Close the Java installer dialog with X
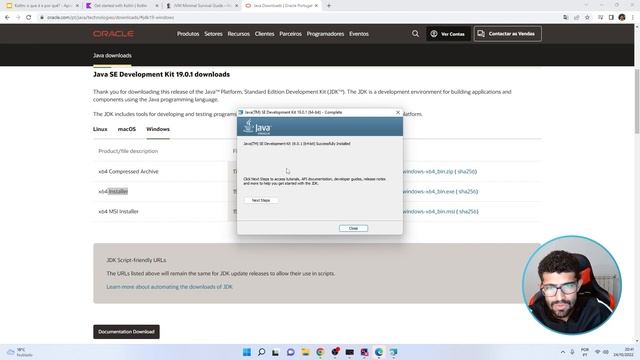640x360 pixels. (x=398, y=112)
